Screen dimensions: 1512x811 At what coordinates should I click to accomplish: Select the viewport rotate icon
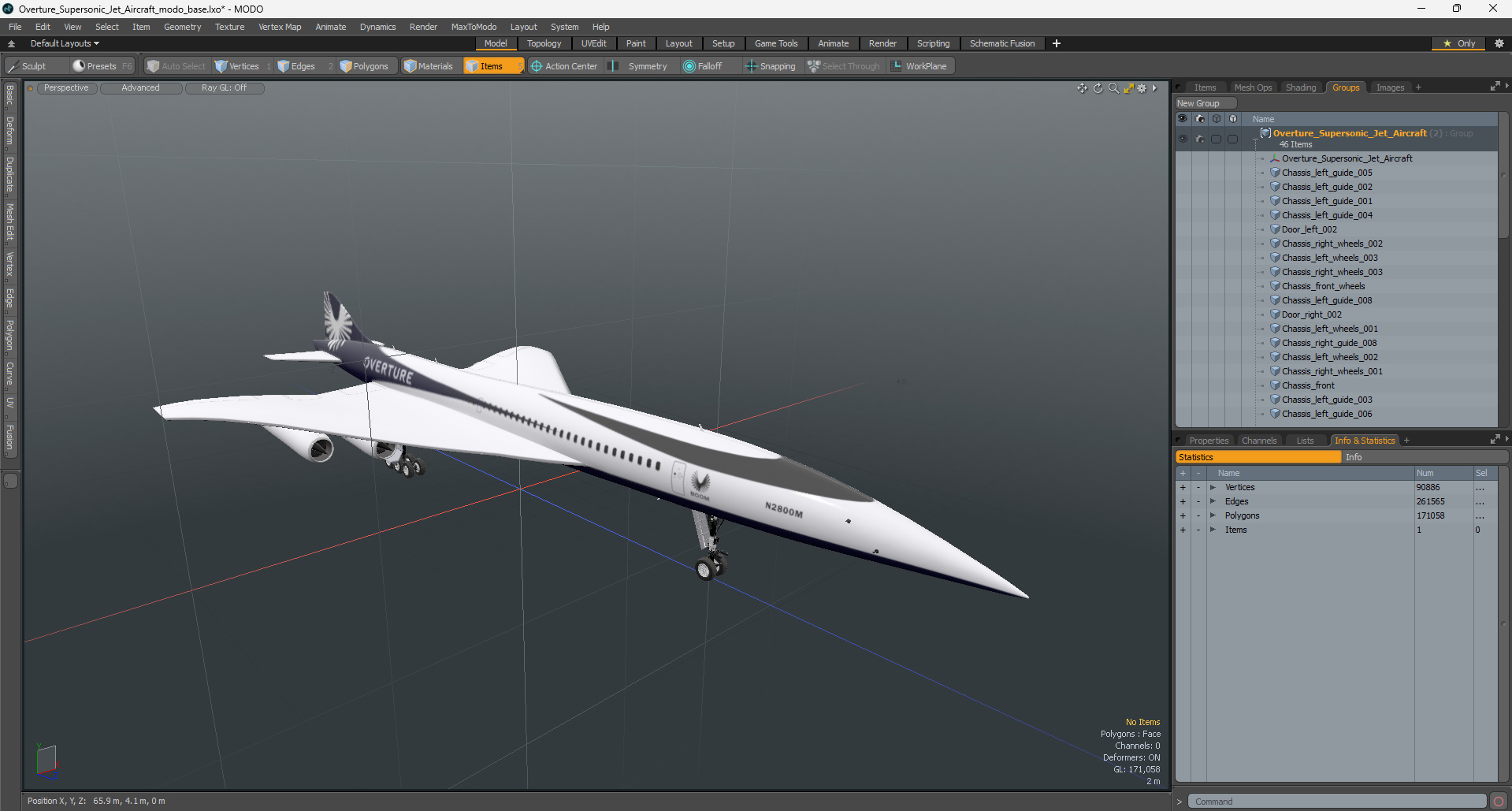tap(1098, 88)
